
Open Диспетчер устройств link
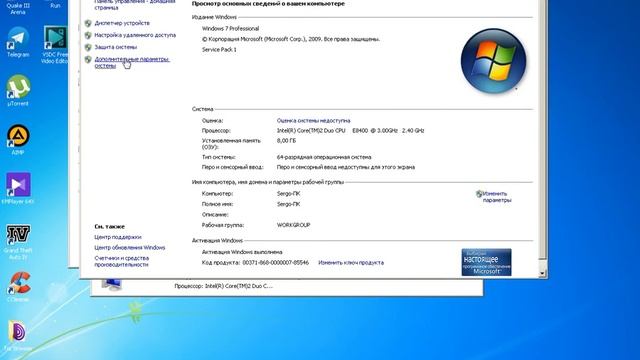(122, 23)
